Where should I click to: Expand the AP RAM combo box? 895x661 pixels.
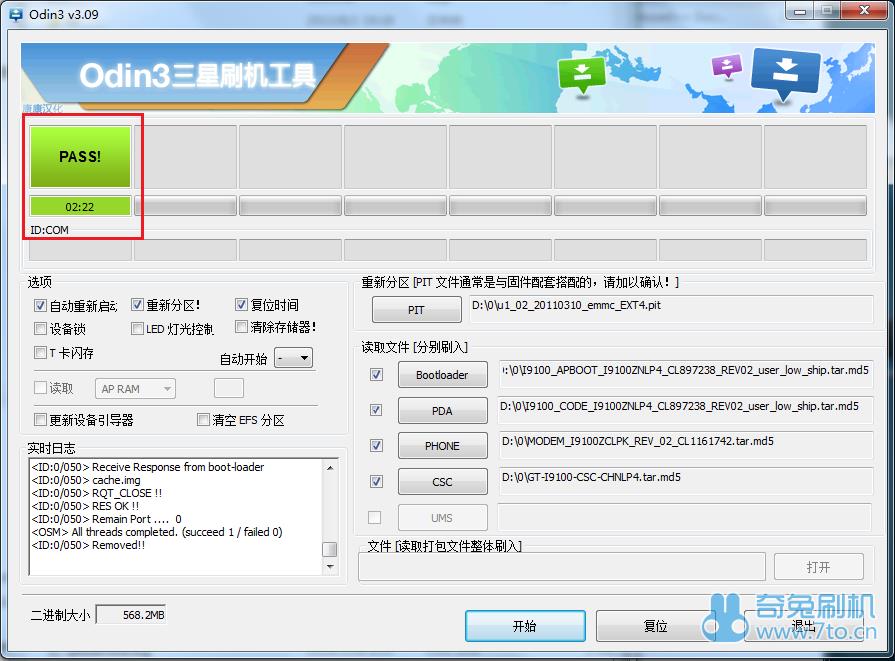pos(136,389)
